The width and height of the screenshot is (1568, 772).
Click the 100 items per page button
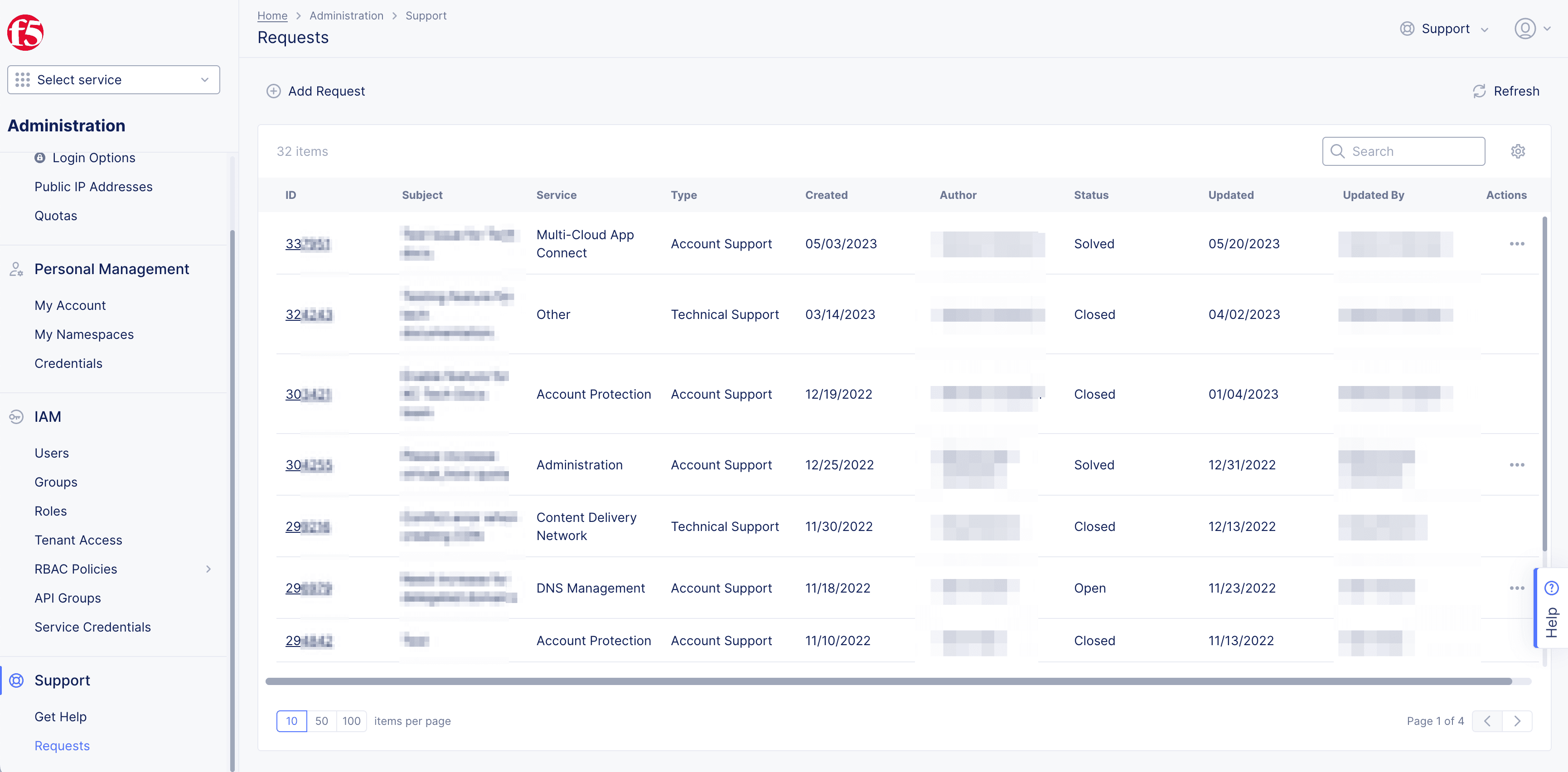point(350,721)
